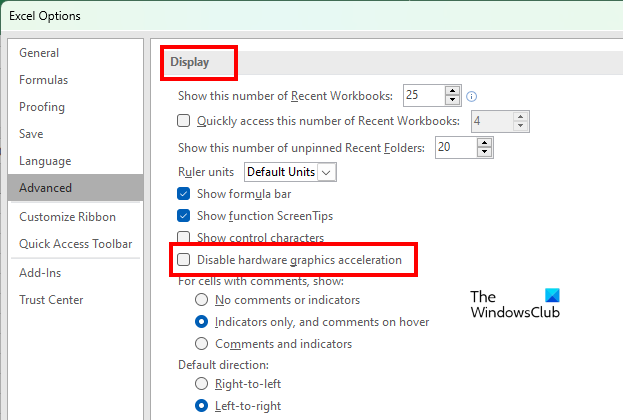This screenshot has height=420, width=623.
Task: Select Comments and indicators option
Action: point(201,343)
